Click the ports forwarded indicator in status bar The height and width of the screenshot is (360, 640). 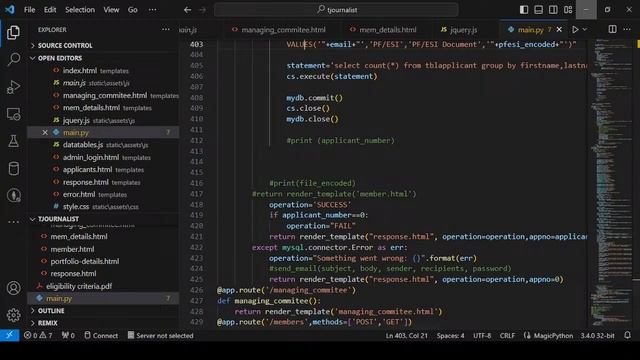point(68,336)
